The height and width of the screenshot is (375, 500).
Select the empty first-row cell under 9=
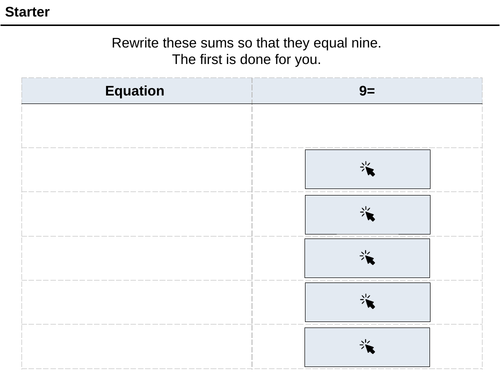click(367, 126)
